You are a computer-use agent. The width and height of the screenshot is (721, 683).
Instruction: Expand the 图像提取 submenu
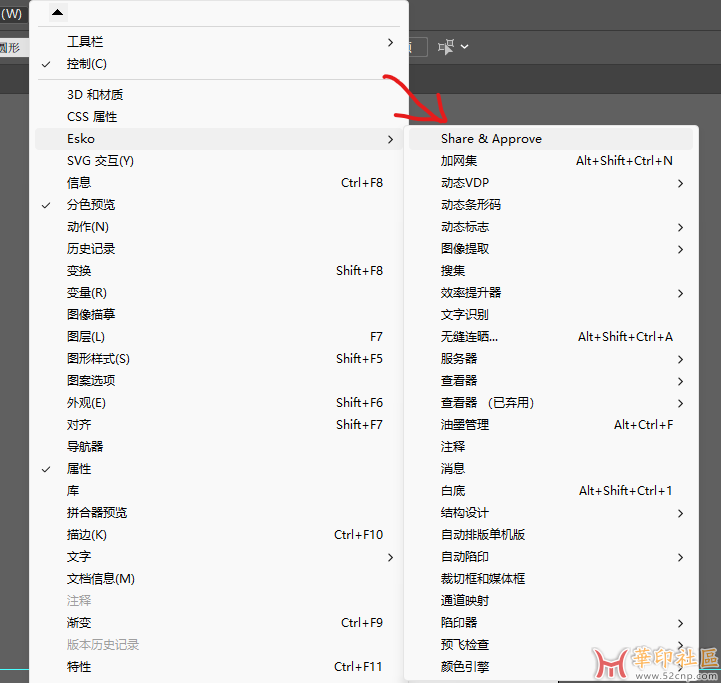point(551,249)
